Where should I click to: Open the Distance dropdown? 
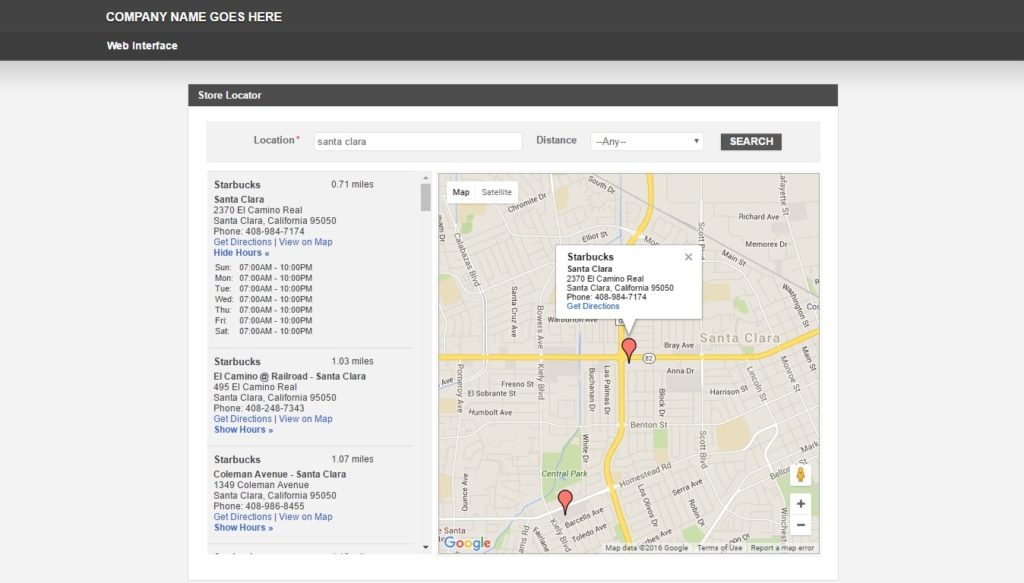coord(646,142)
